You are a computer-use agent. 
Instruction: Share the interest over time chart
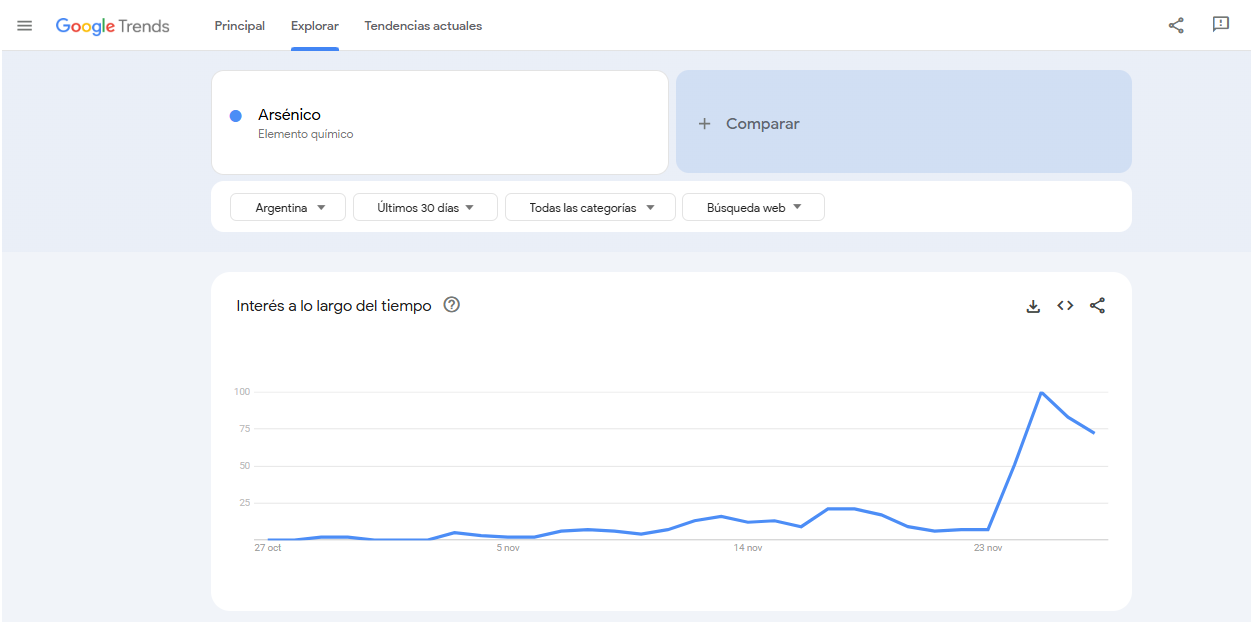[1097, 306]
